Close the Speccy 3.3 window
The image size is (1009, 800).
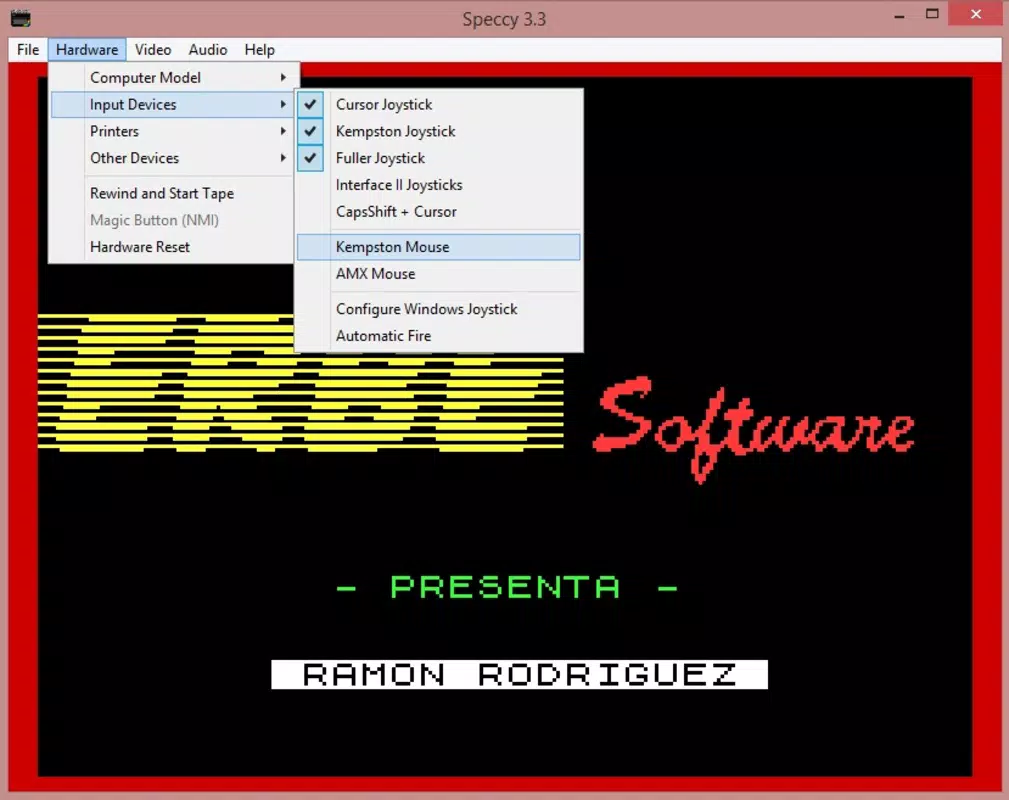[976, 14]
